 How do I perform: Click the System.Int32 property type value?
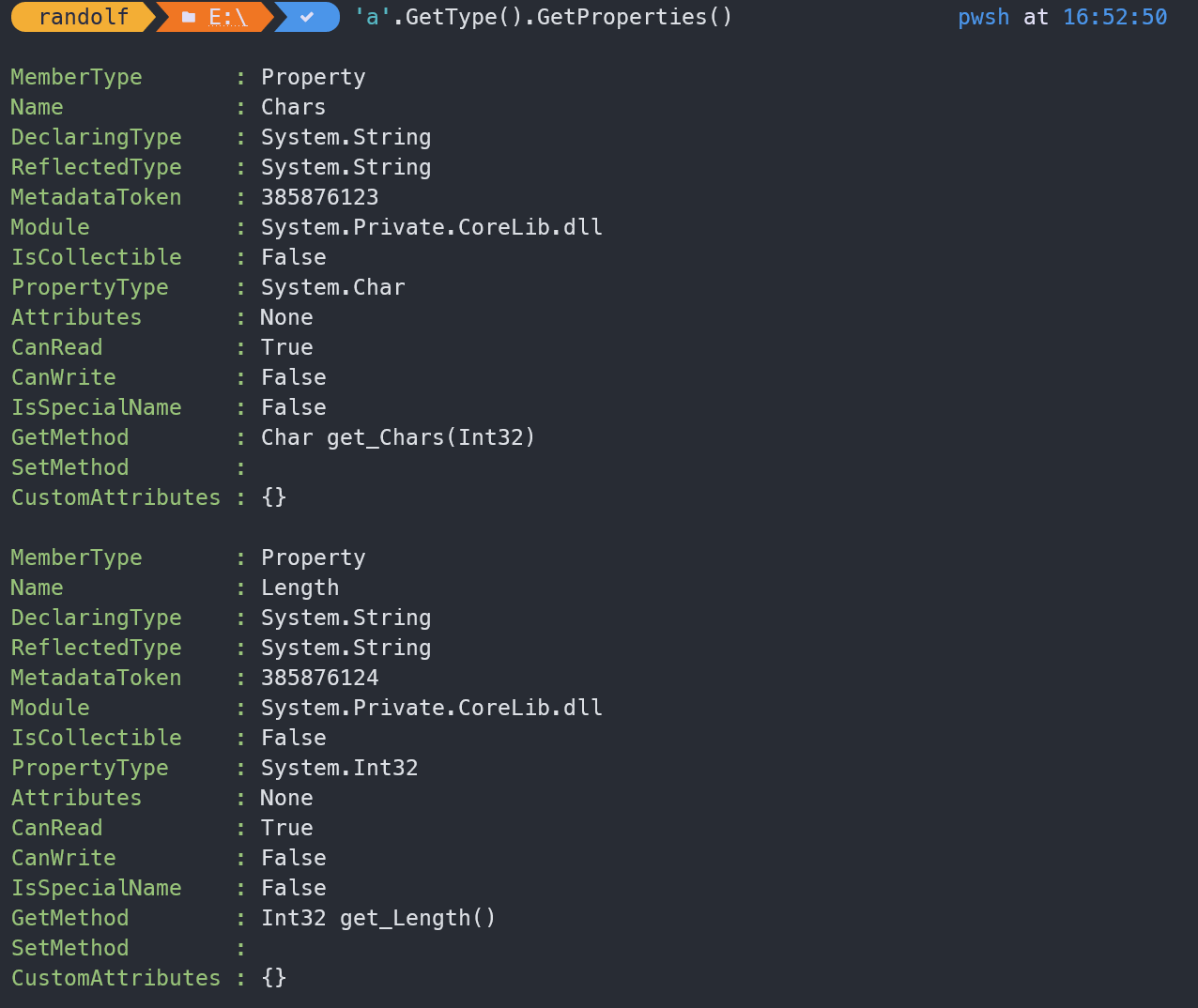tap(339, 768)
